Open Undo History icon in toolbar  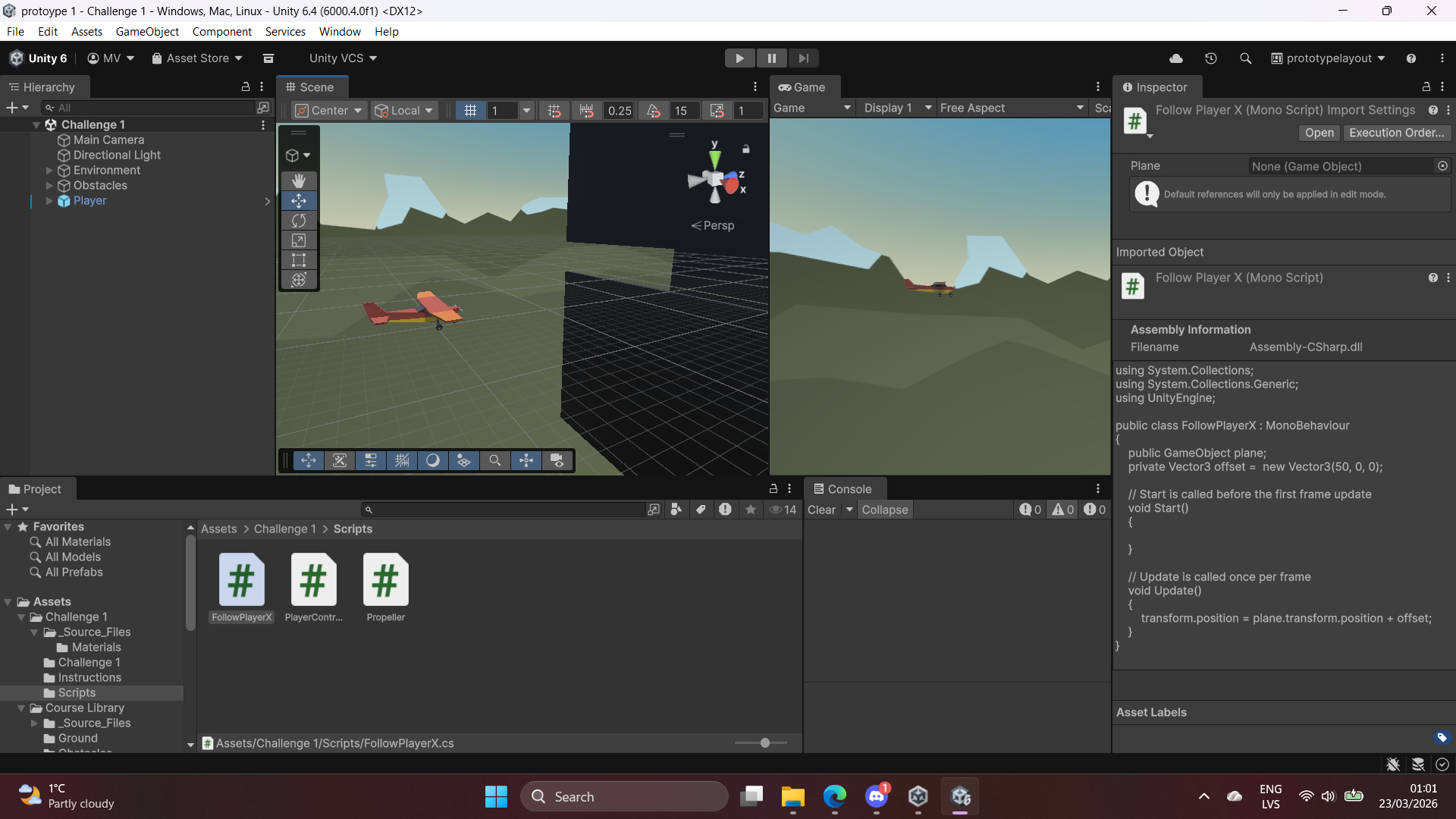[x=1211, y=58]
